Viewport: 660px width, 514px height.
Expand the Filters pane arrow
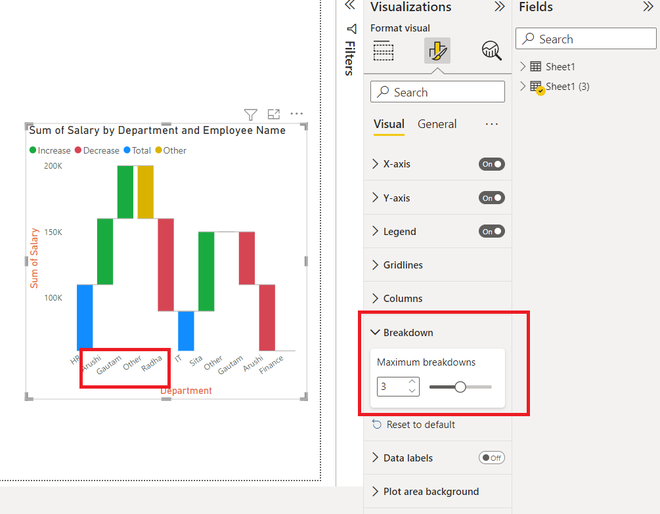(350, 5)
